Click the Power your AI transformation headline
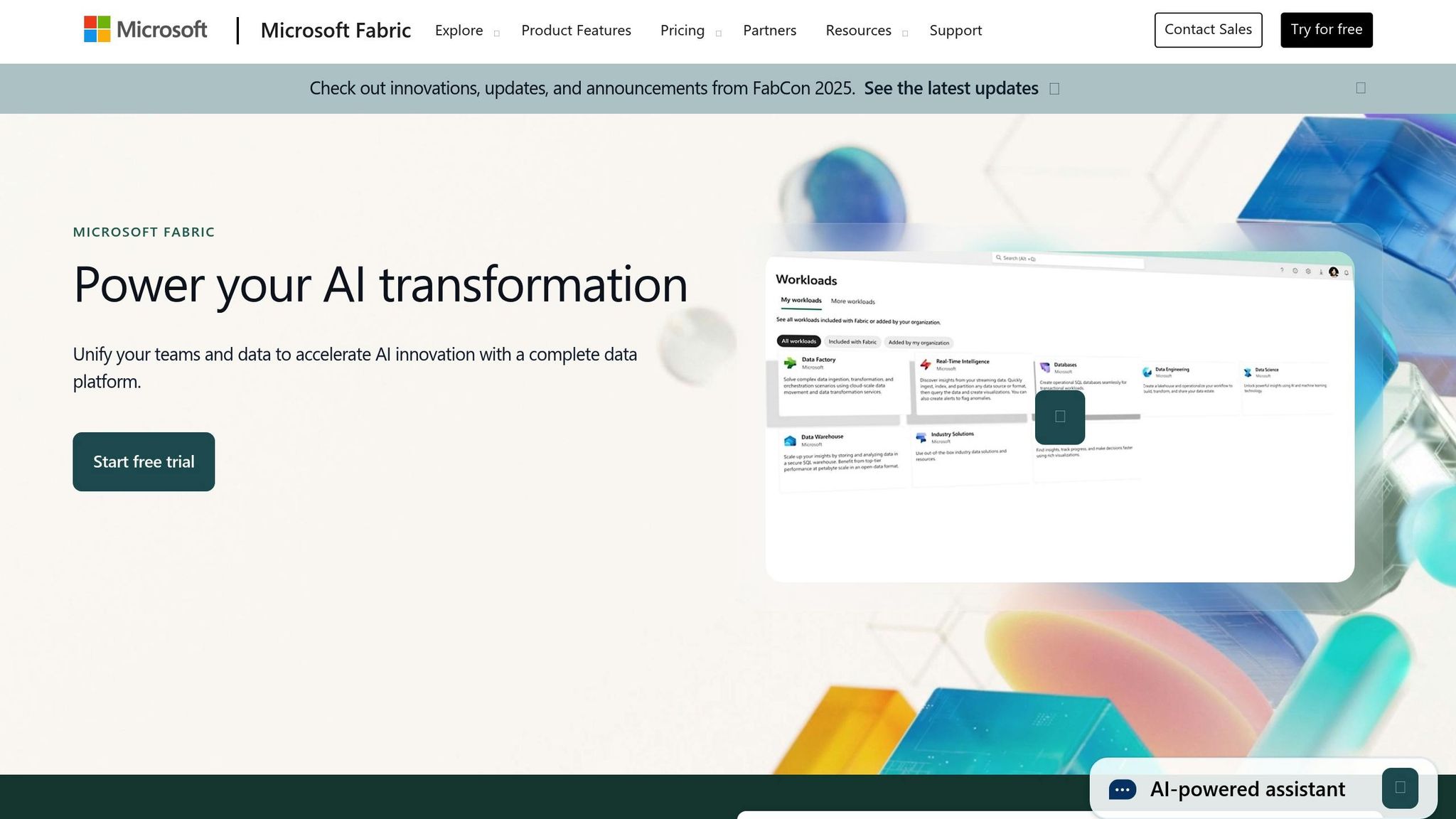Image resolution: width=1456 pixels, height=819 pixels. coord(380,284)
